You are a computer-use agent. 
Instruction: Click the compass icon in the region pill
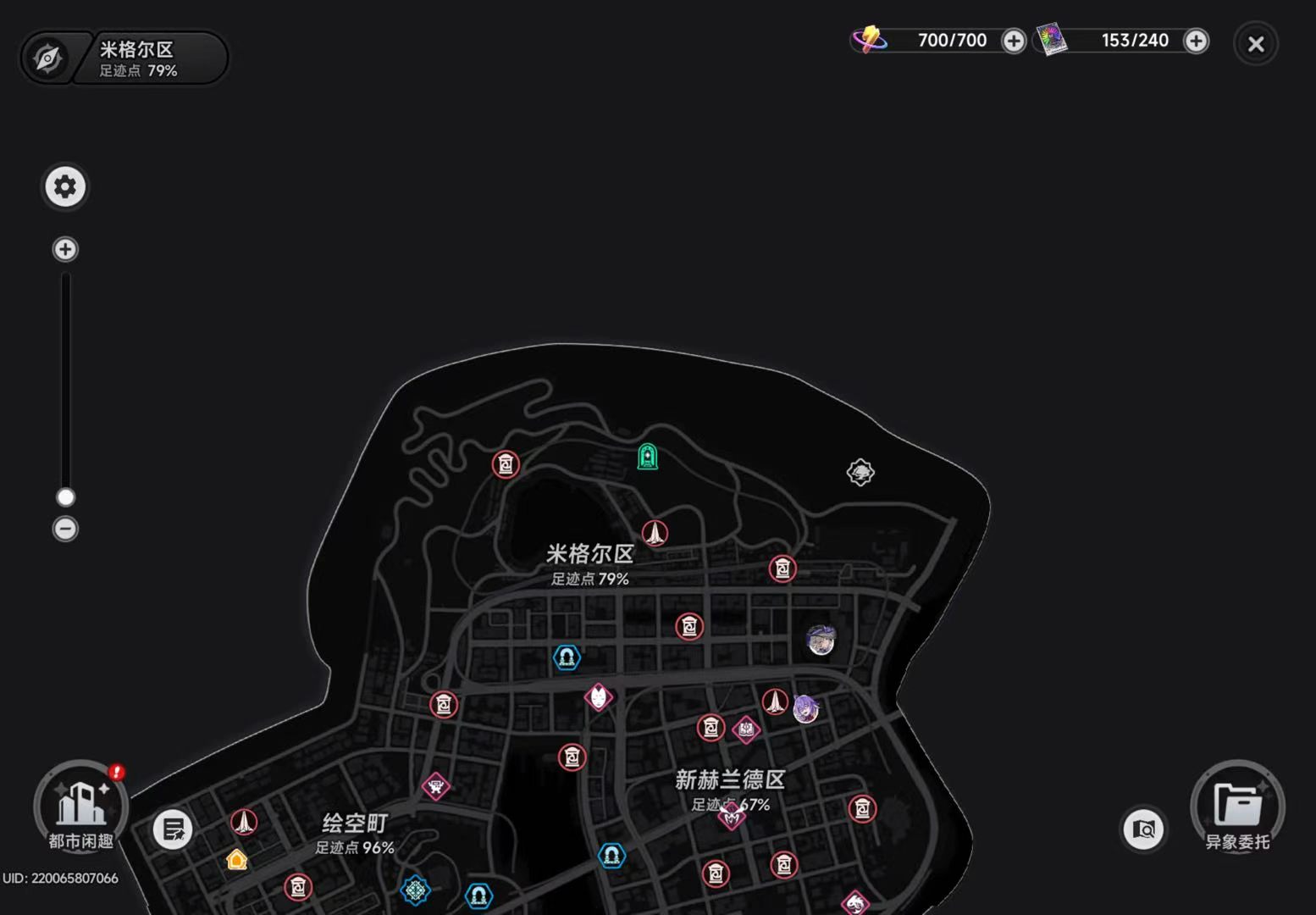(x=47, y=58)
